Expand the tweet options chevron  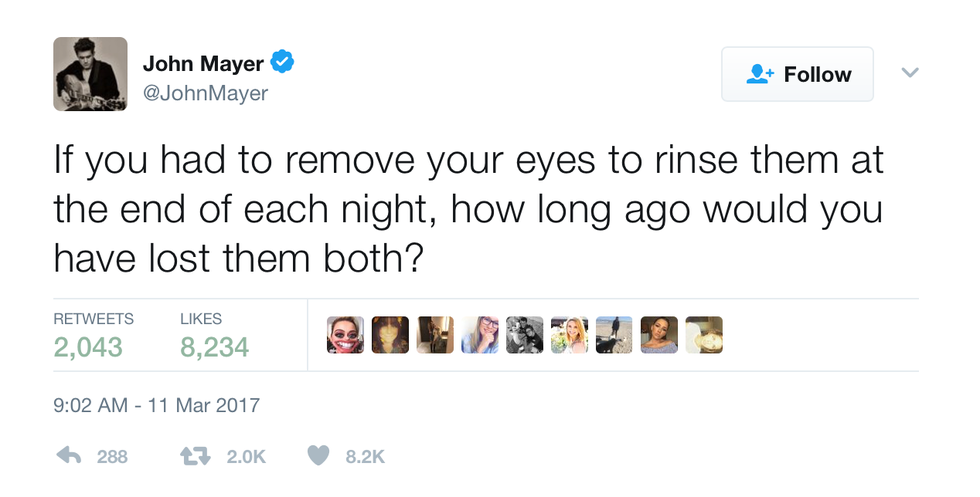909,73
